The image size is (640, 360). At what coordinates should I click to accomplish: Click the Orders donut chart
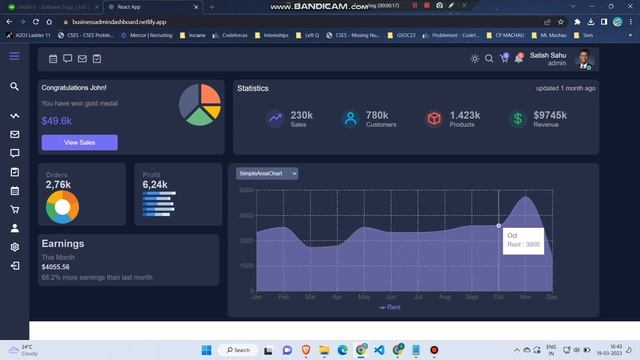tap(62, 207)
